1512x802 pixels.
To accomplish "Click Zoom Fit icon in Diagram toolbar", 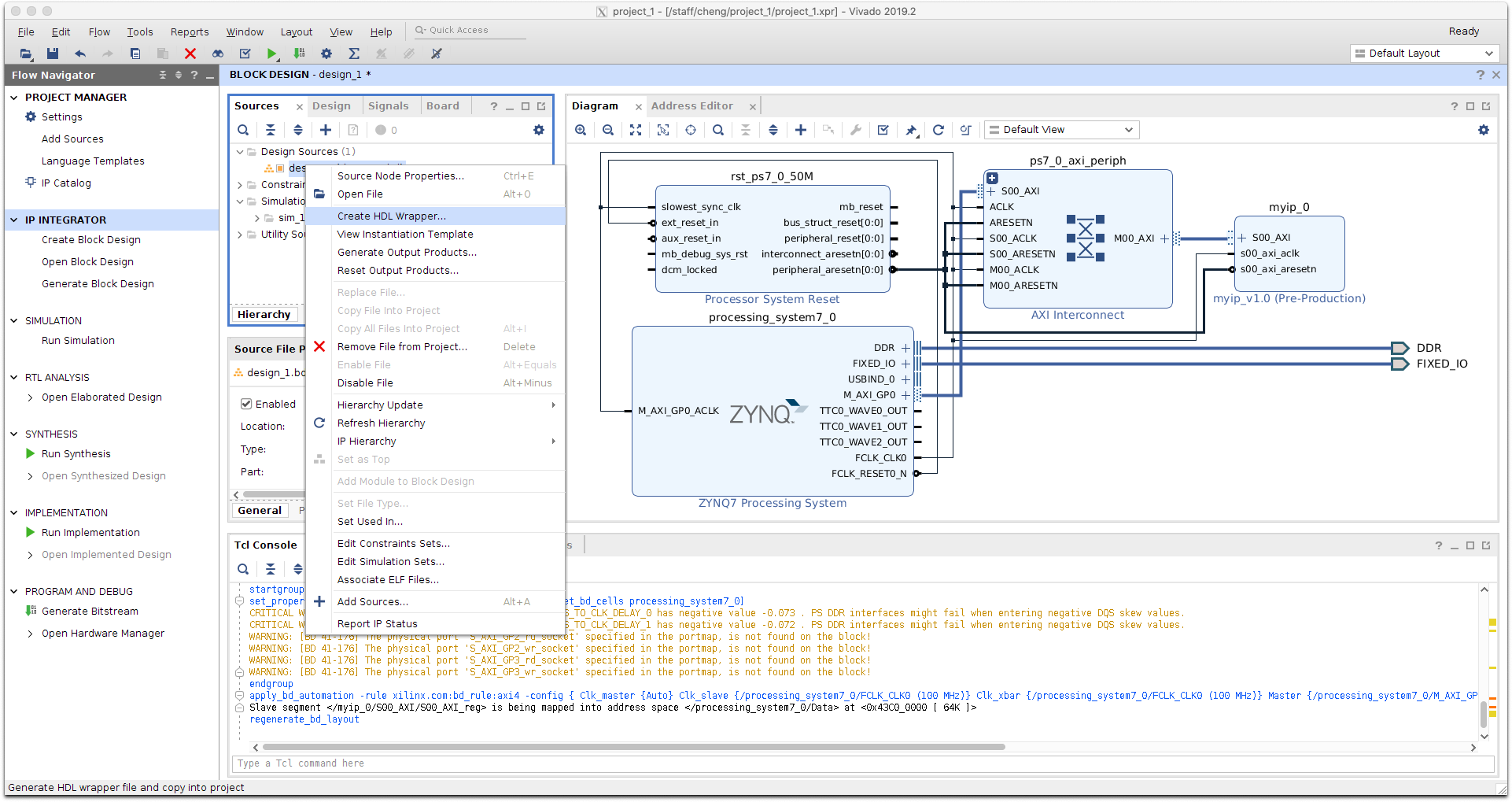I will click(x=636, y=130).
